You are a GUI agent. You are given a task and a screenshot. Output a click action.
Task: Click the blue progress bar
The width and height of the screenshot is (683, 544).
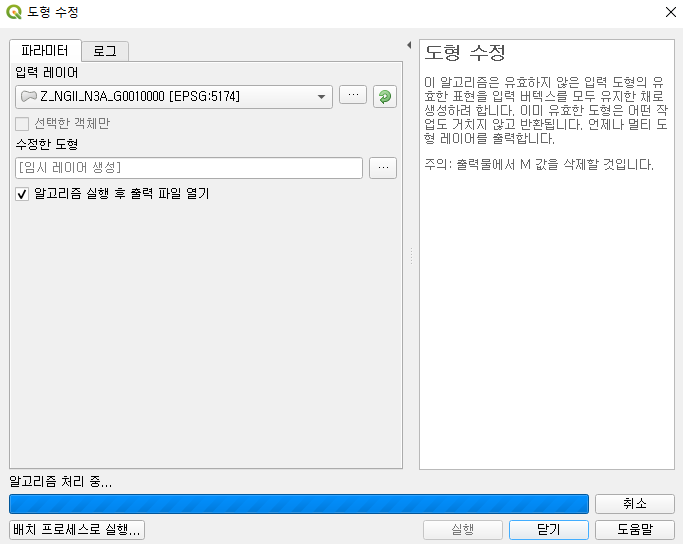[299, 504]
